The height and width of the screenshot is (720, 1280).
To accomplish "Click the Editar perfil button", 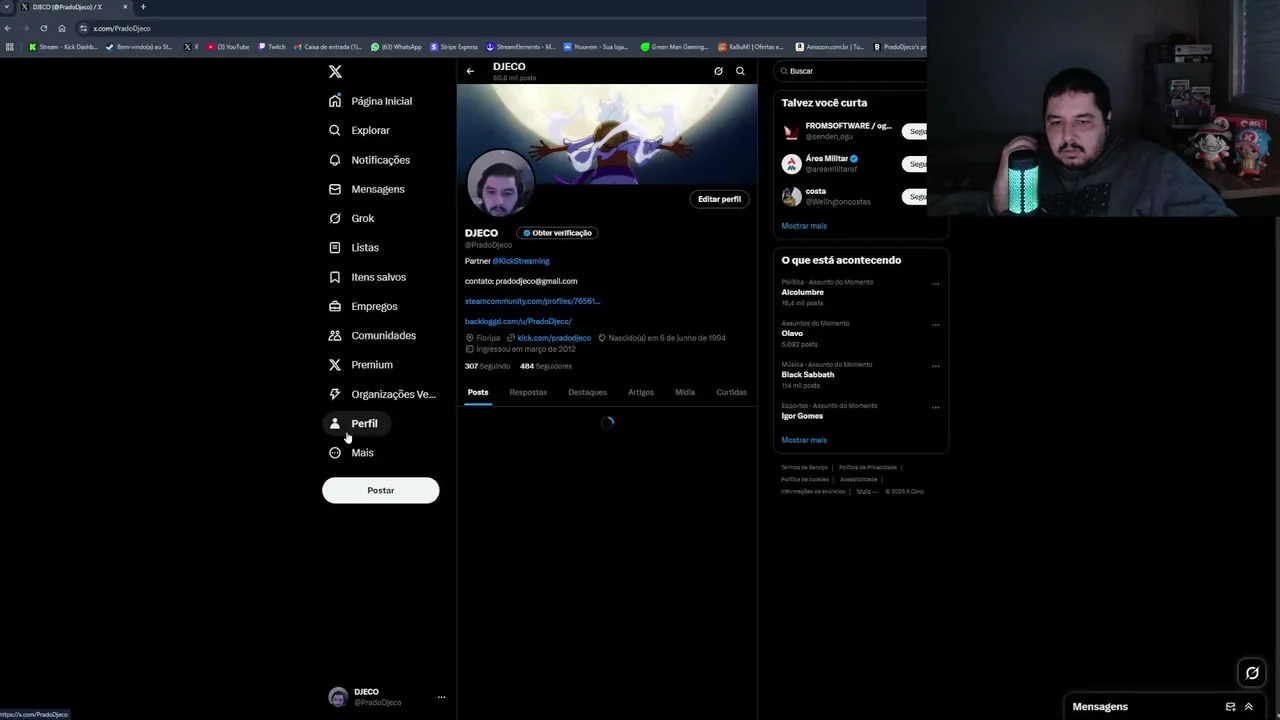I will coord(719,199).
